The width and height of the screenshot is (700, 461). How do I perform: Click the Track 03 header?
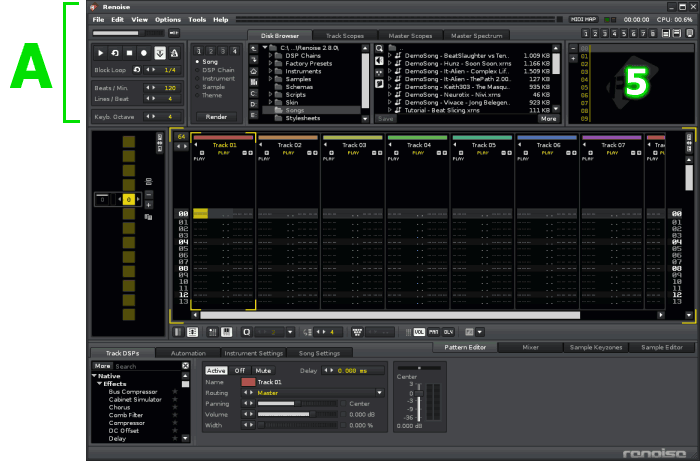(352, 145)
